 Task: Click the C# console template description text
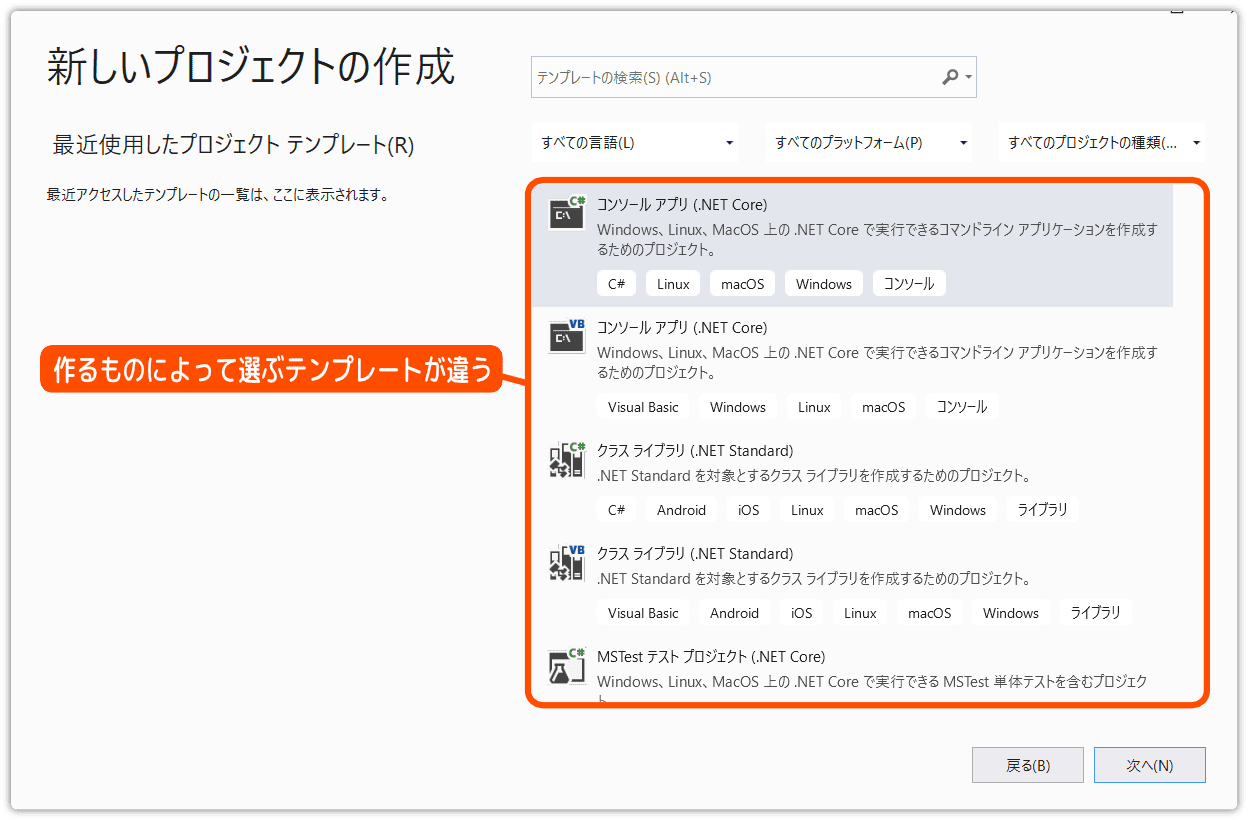[877, 240]
